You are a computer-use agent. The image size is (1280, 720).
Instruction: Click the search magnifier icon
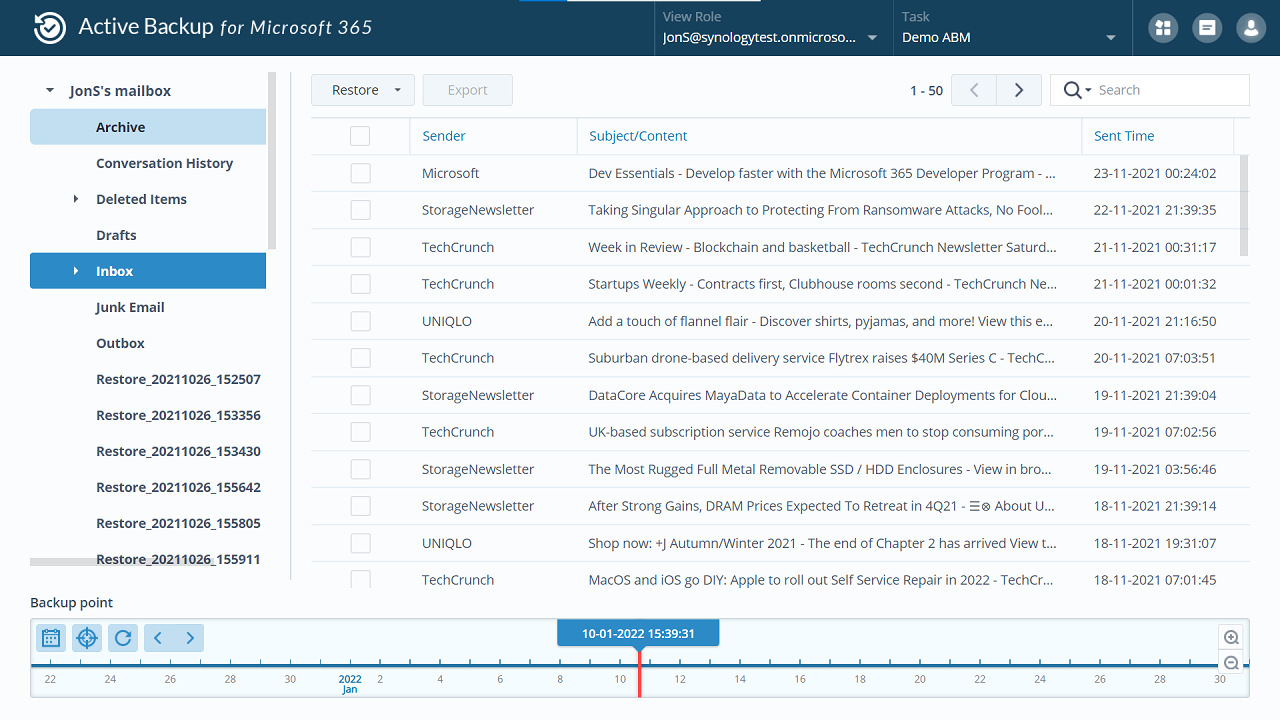[1072, 90]
